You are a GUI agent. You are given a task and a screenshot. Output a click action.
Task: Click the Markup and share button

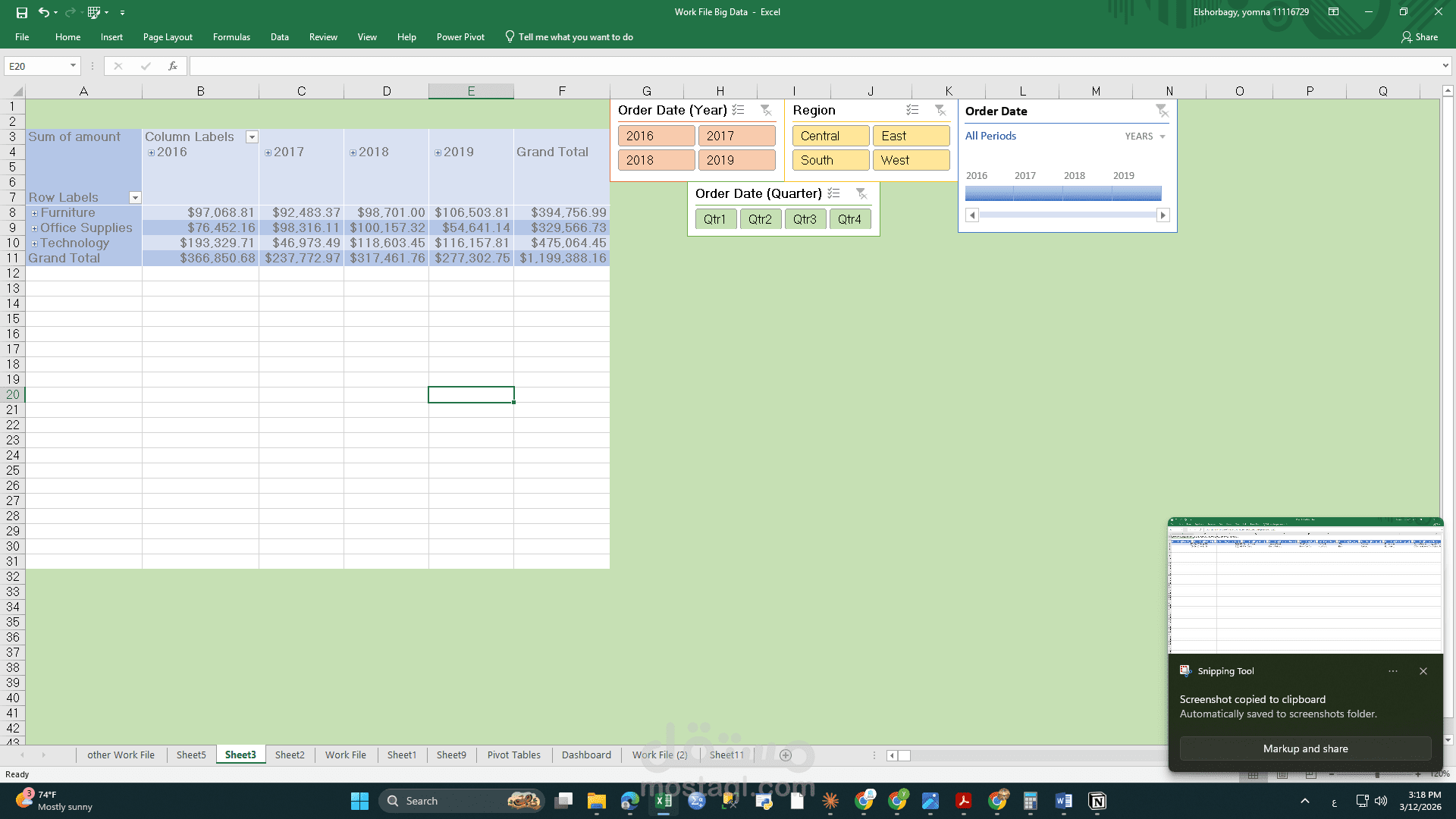[x=1305, y=748]
